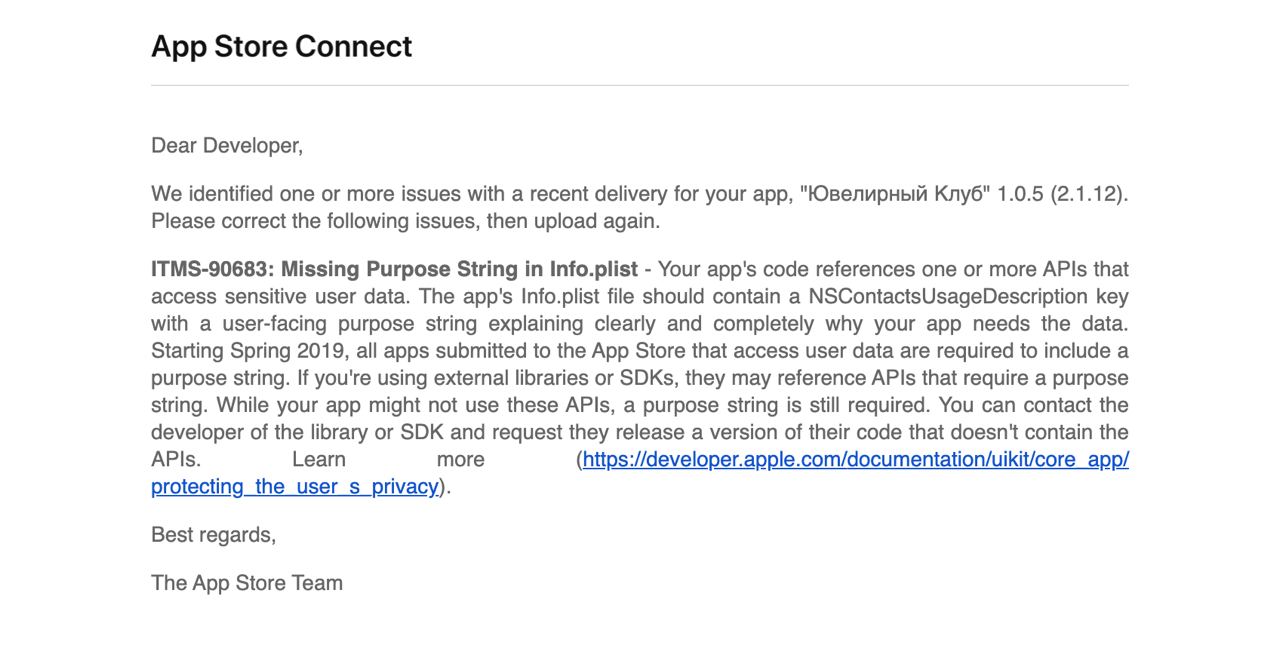
Task: Click the word more before the link
Action: (461, 460)
